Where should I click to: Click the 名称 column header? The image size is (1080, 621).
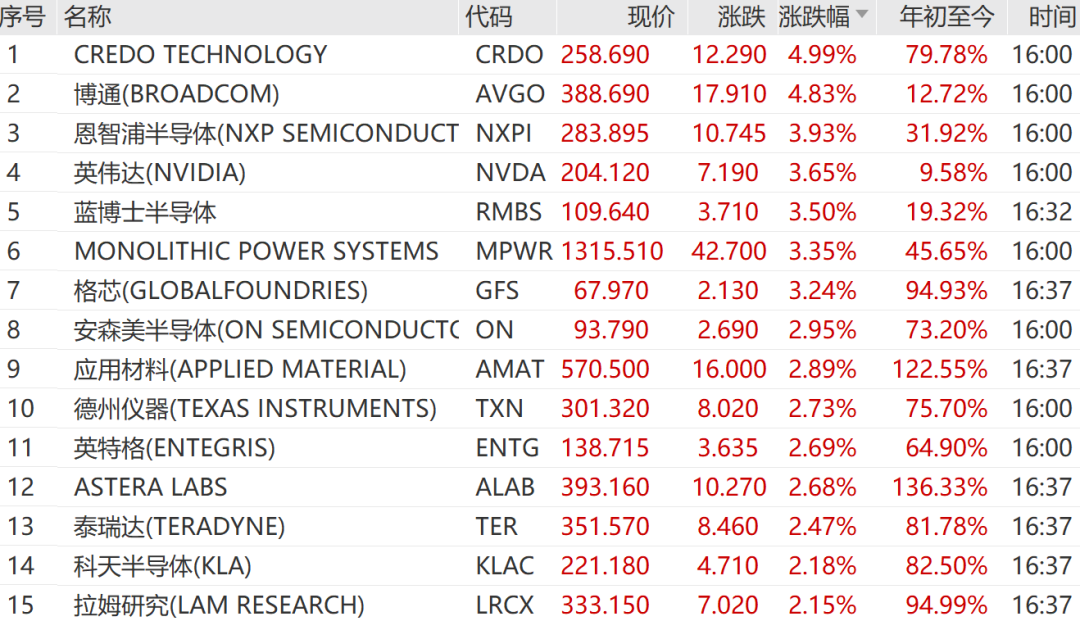click(x=87, y=17)
